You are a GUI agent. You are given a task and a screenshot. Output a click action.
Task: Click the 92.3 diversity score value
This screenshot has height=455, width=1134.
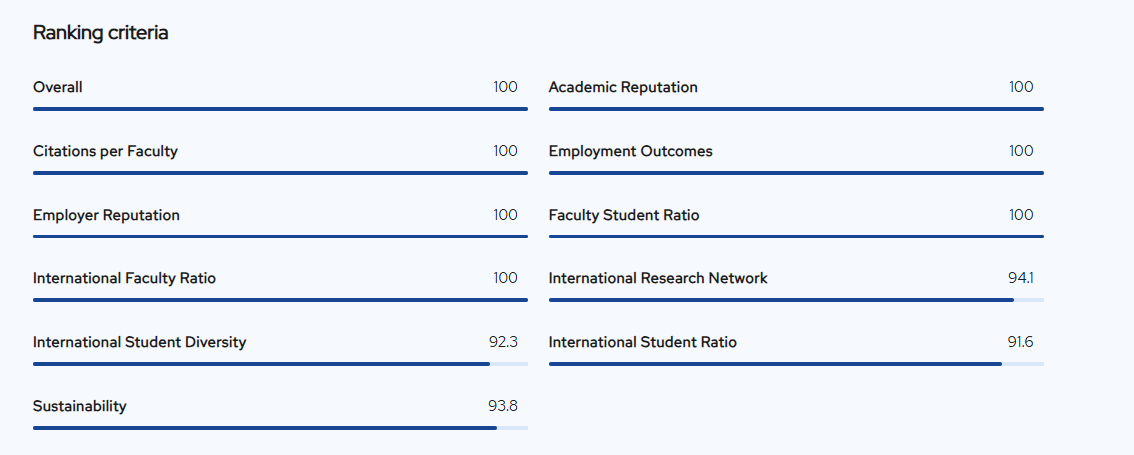[503, 342]
